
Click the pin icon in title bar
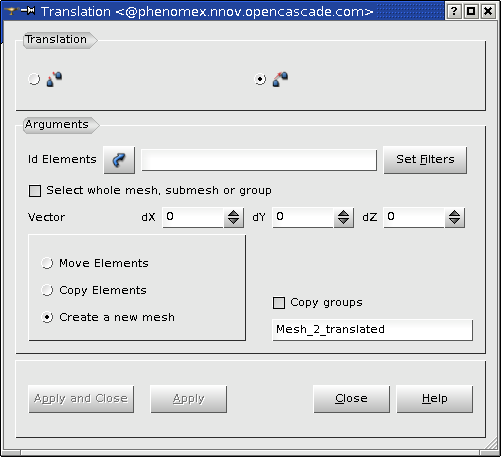click(x=28, y=11)
